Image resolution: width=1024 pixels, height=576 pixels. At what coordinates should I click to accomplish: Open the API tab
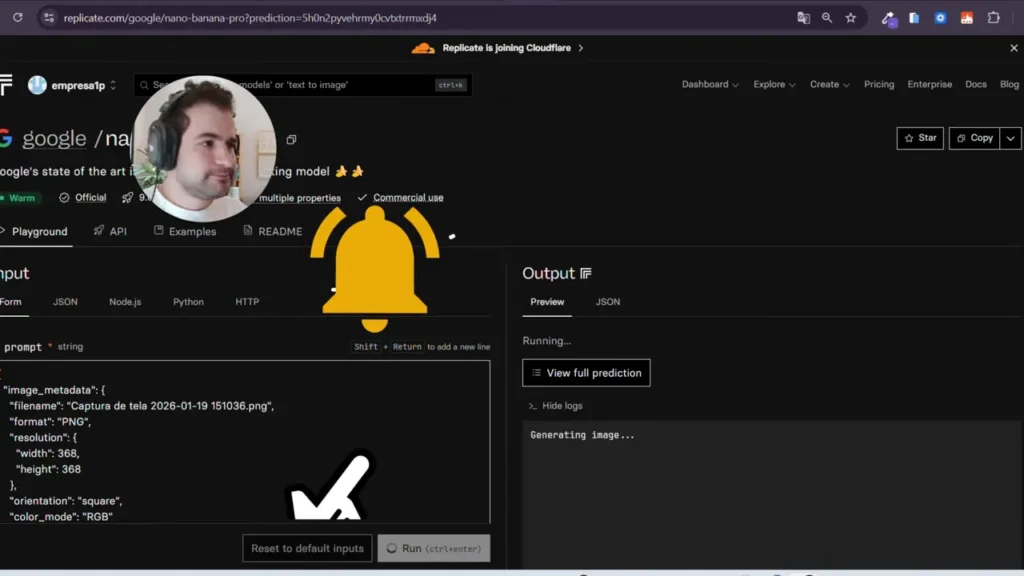(x=118, y=230)
